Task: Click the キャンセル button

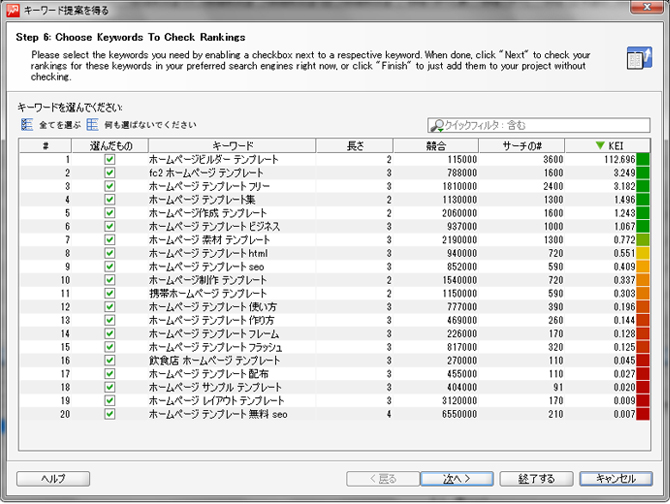Action: [616, 479]
